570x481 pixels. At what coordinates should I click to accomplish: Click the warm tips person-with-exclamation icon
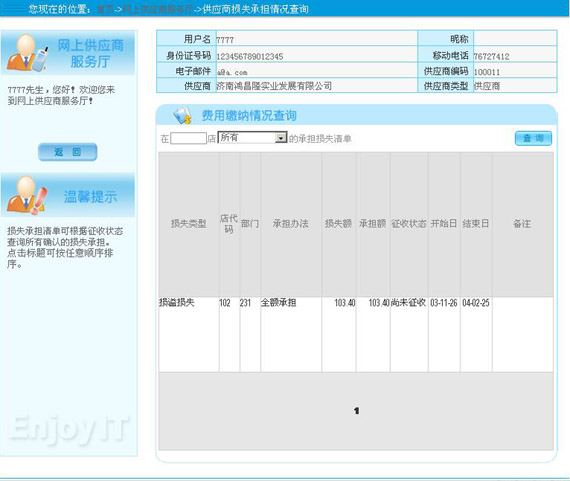(28, 195)
